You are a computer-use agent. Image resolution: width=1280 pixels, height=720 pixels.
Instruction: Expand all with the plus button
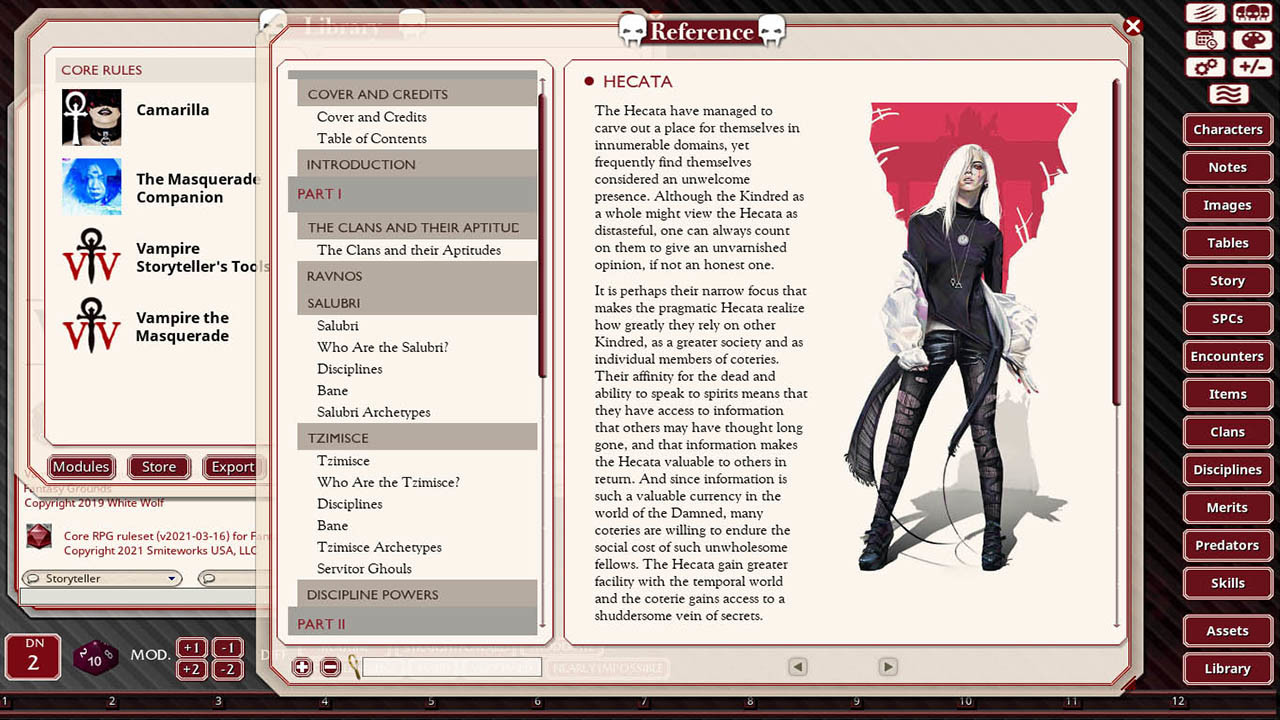click(303, 667)
